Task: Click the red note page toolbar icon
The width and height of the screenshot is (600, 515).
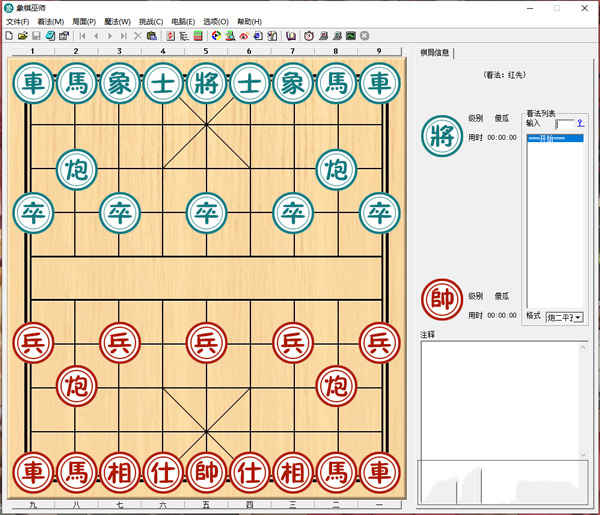Action: [171, 36]
